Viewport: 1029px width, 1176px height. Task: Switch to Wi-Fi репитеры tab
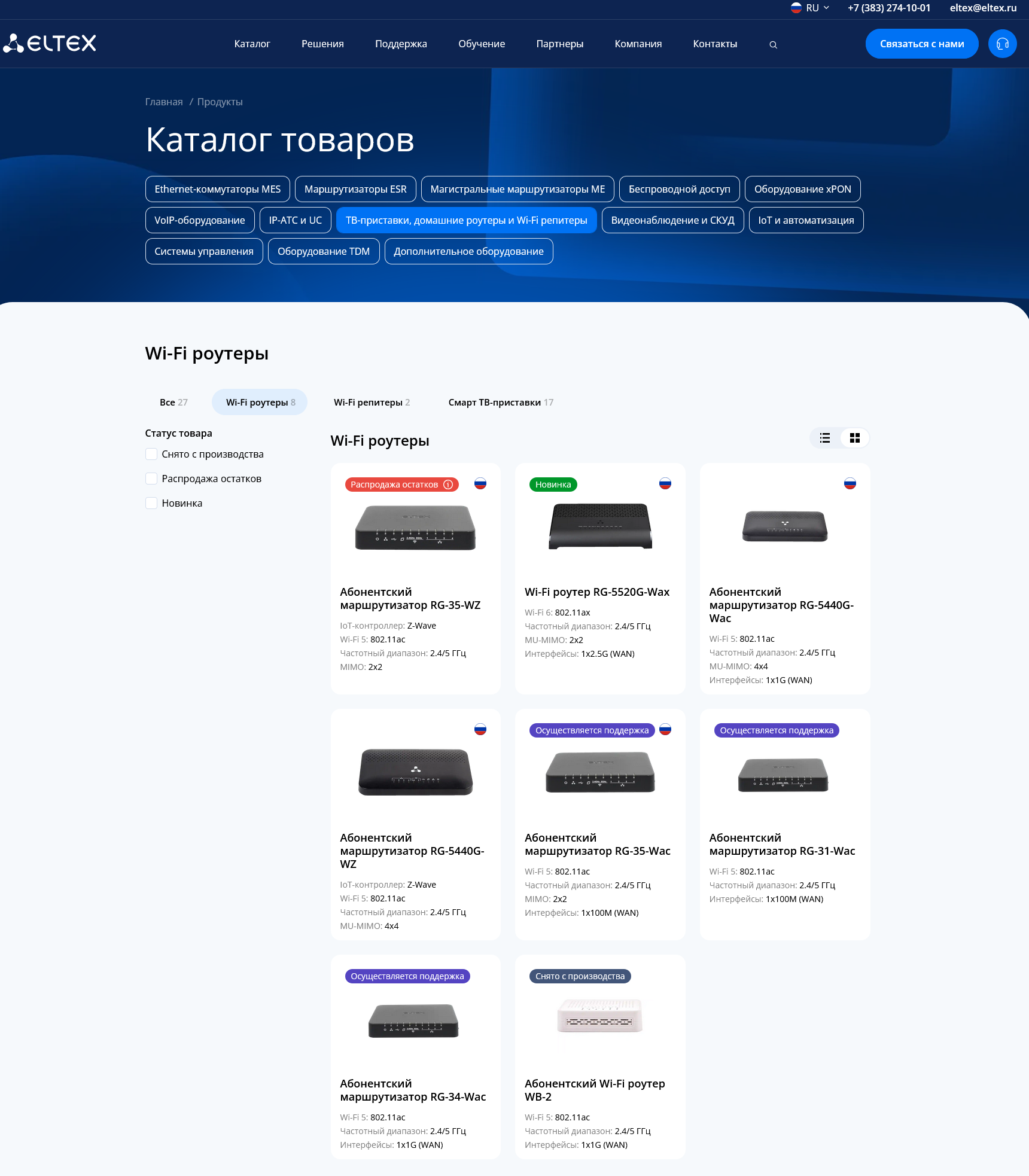point(372,402)
